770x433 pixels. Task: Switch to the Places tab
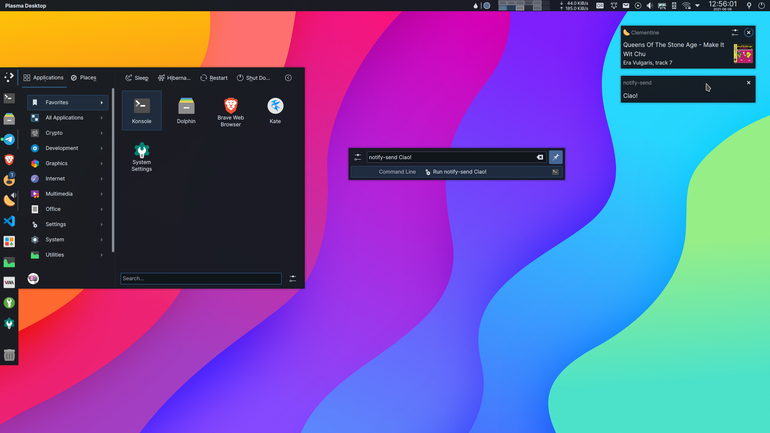(x=83, y=78)
